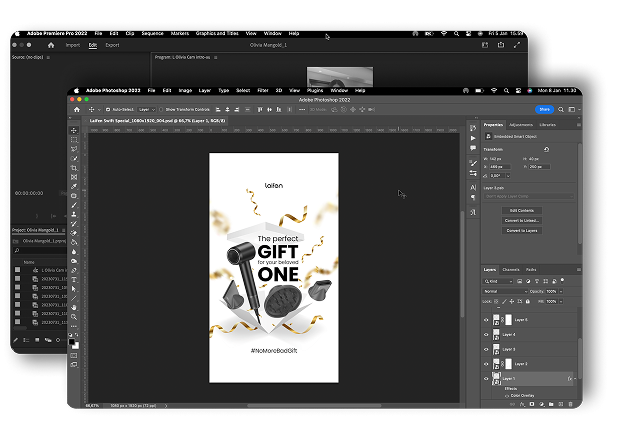Hide Layer 2 using its eye icon
The image size is (619, 426).
tap(486, 364)
